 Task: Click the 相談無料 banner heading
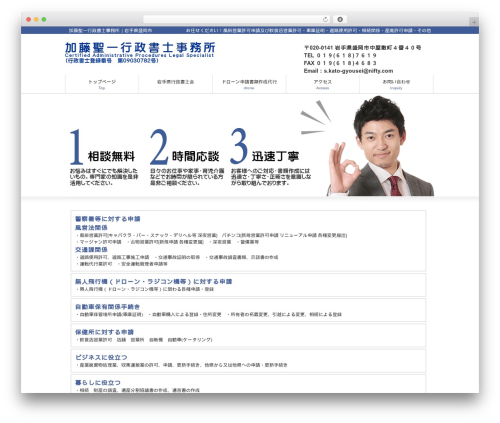pyautogui.click(x=111, y=156)
